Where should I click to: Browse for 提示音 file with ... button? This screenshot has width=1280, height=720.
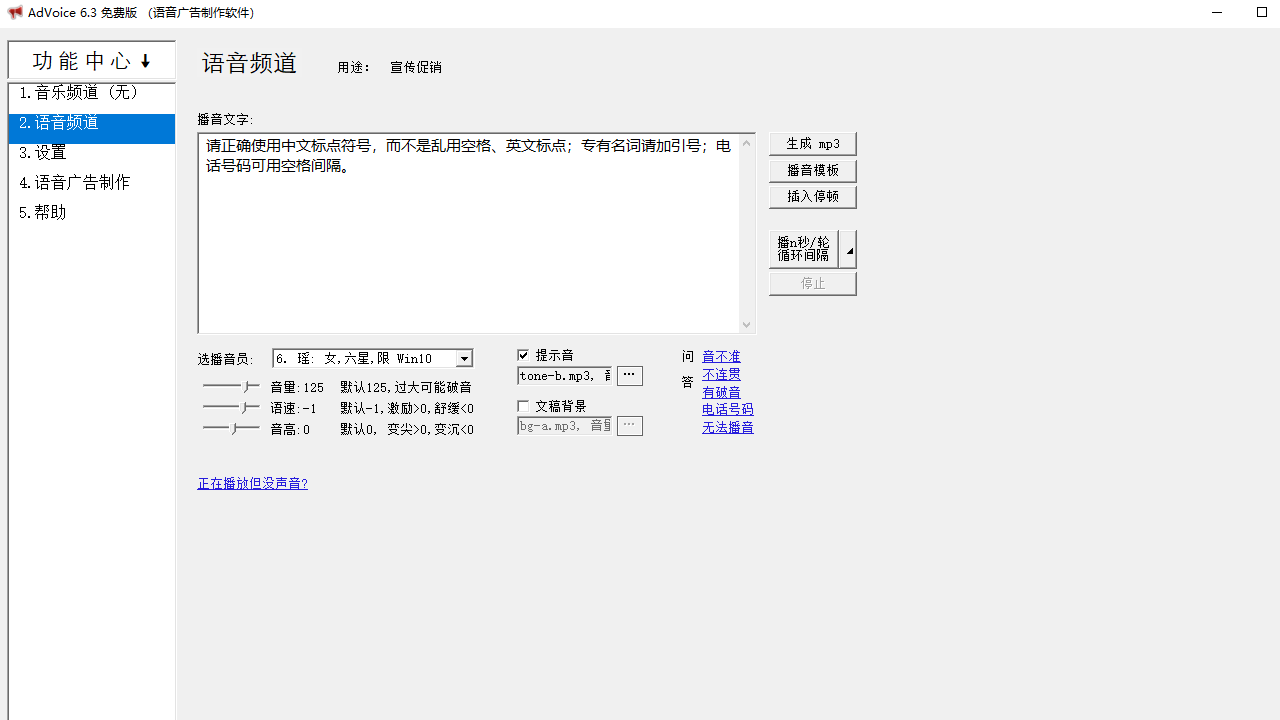(x=629, y=376)
